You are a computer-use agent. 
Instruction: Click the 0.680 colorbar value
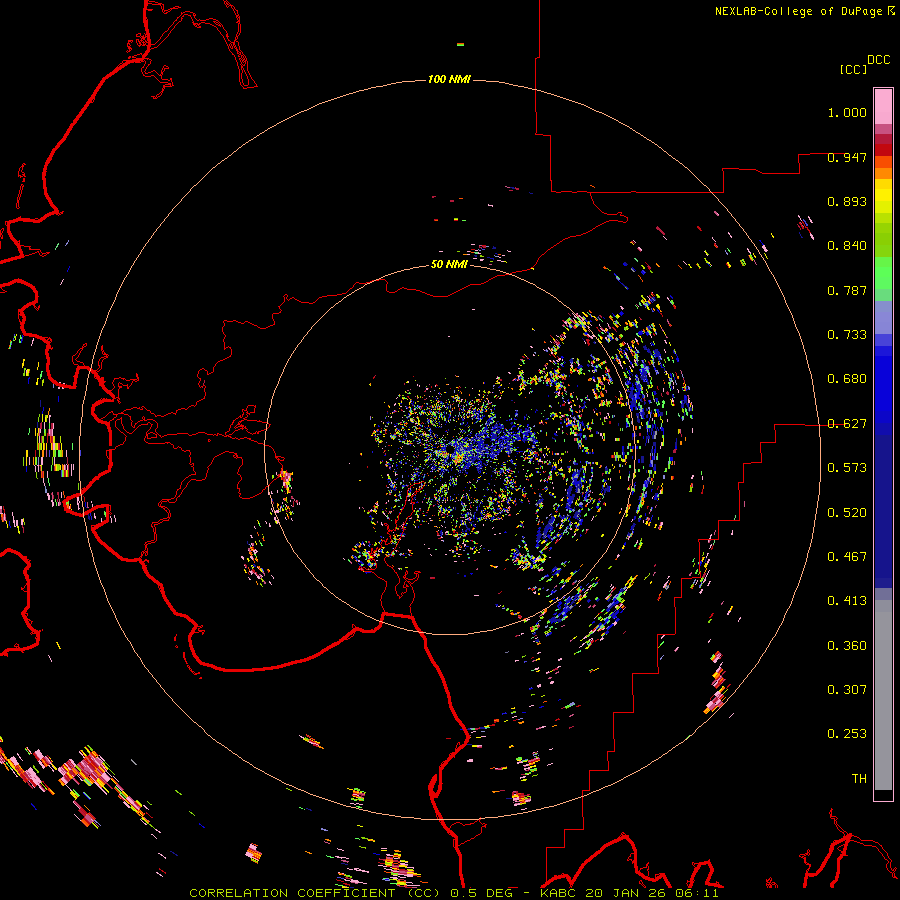tap(847, 379)
